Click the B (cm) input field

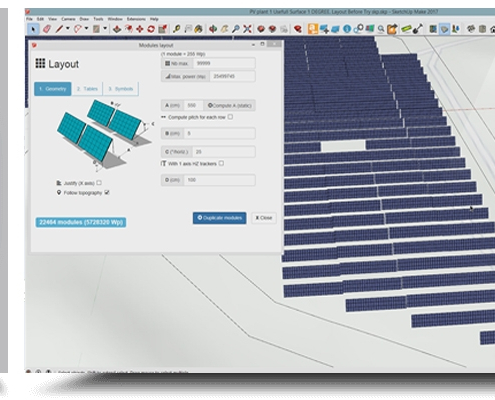(219, 133)
